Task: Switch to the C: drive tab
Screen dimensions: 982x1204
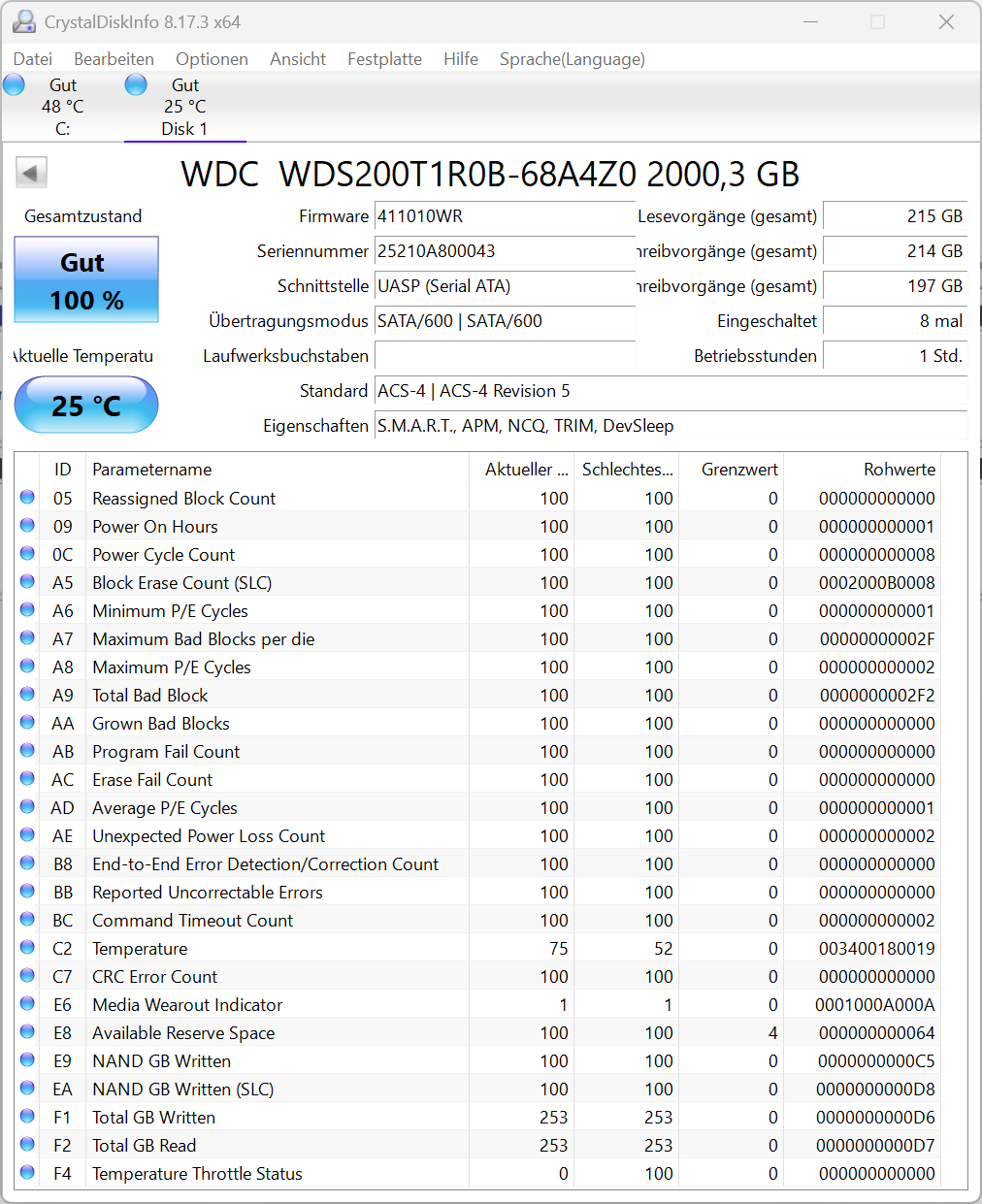Action: pyautogui.click(x=62, y=107)
